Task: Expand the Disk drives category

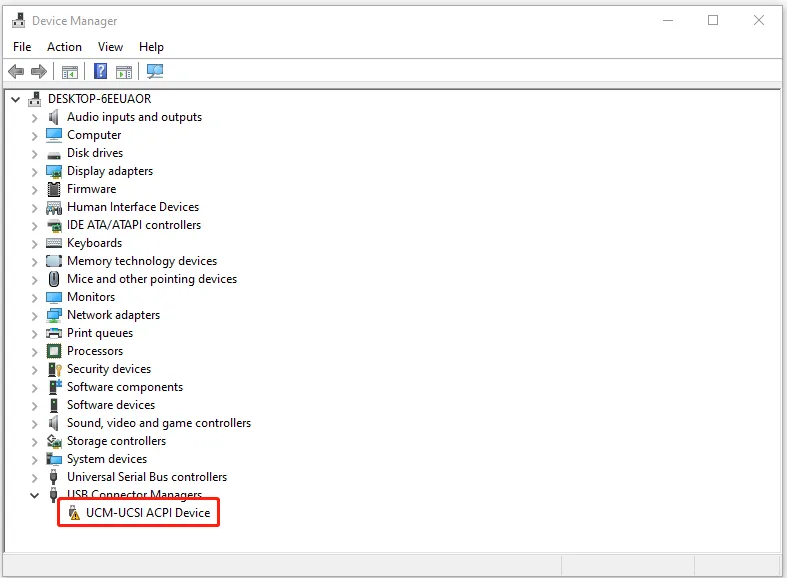Action: 34,154
